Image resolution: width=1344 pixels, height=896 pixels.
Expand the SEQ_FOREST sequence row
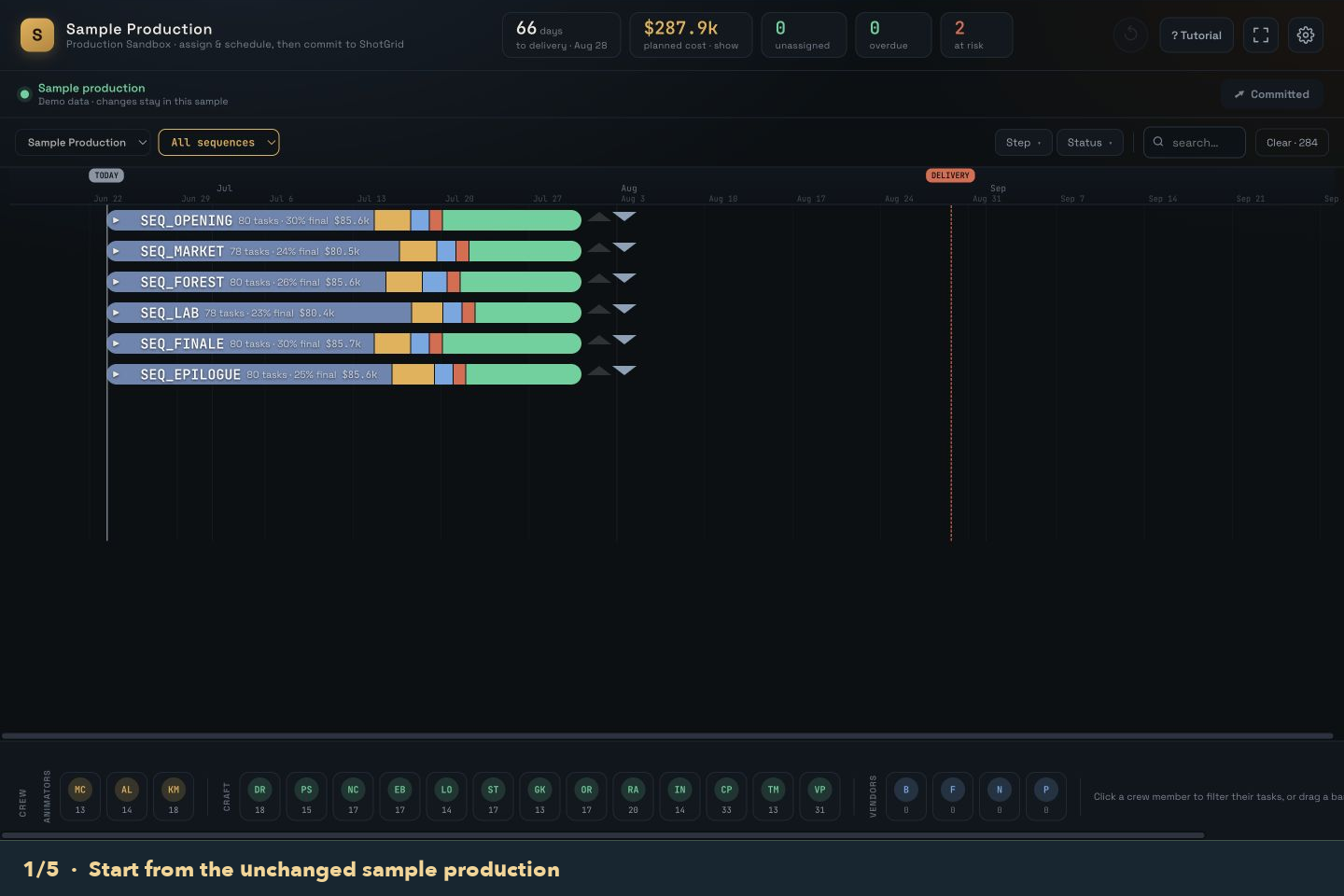click(116, 282)
